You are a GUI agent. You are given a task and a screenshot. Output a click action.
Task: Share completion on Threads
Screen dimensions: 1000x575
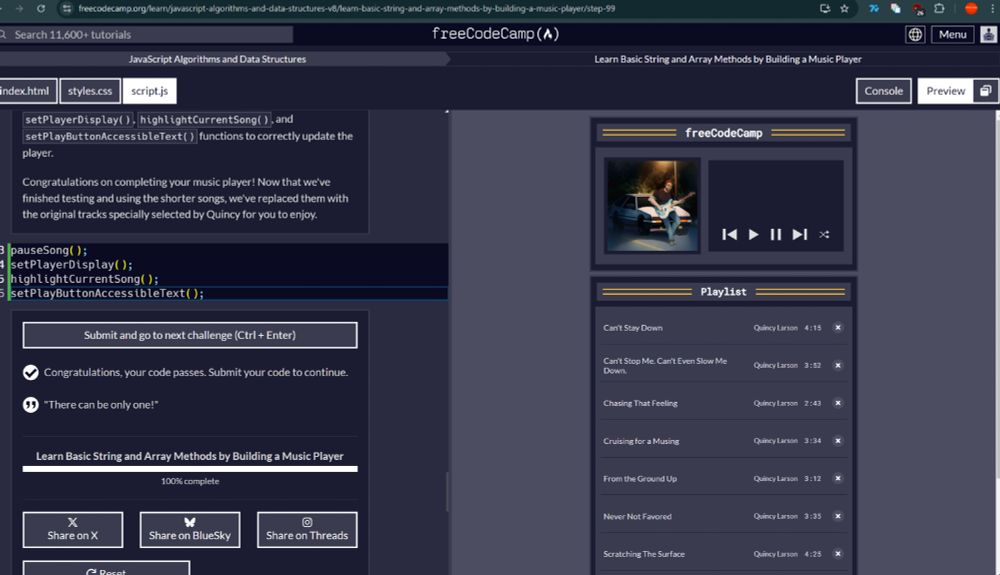point(307,530)
